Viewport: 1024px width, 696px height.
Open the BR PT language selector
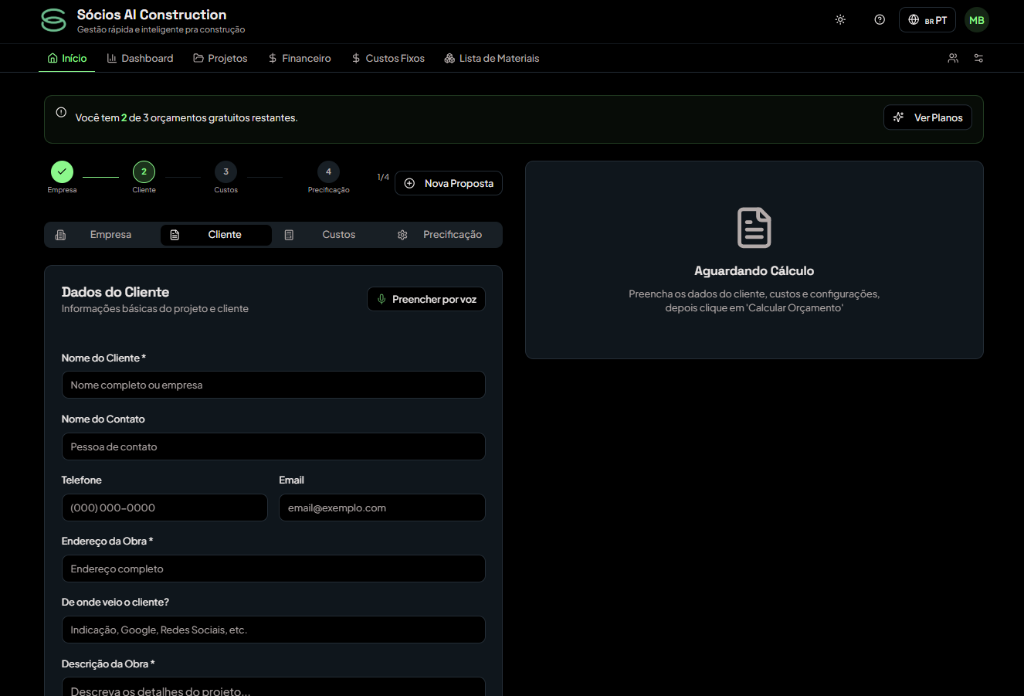coord(927,20)
